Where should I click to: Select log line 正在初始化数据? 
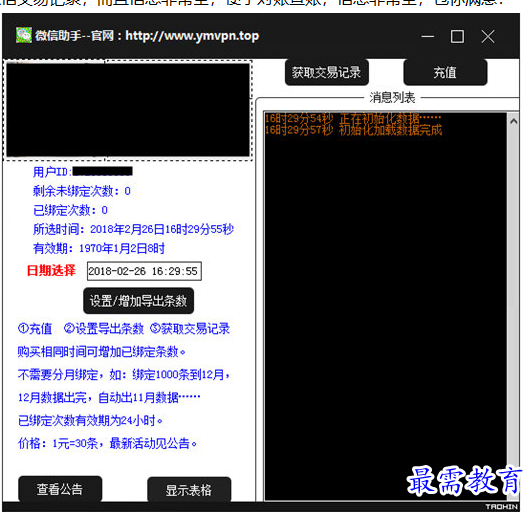353,119
